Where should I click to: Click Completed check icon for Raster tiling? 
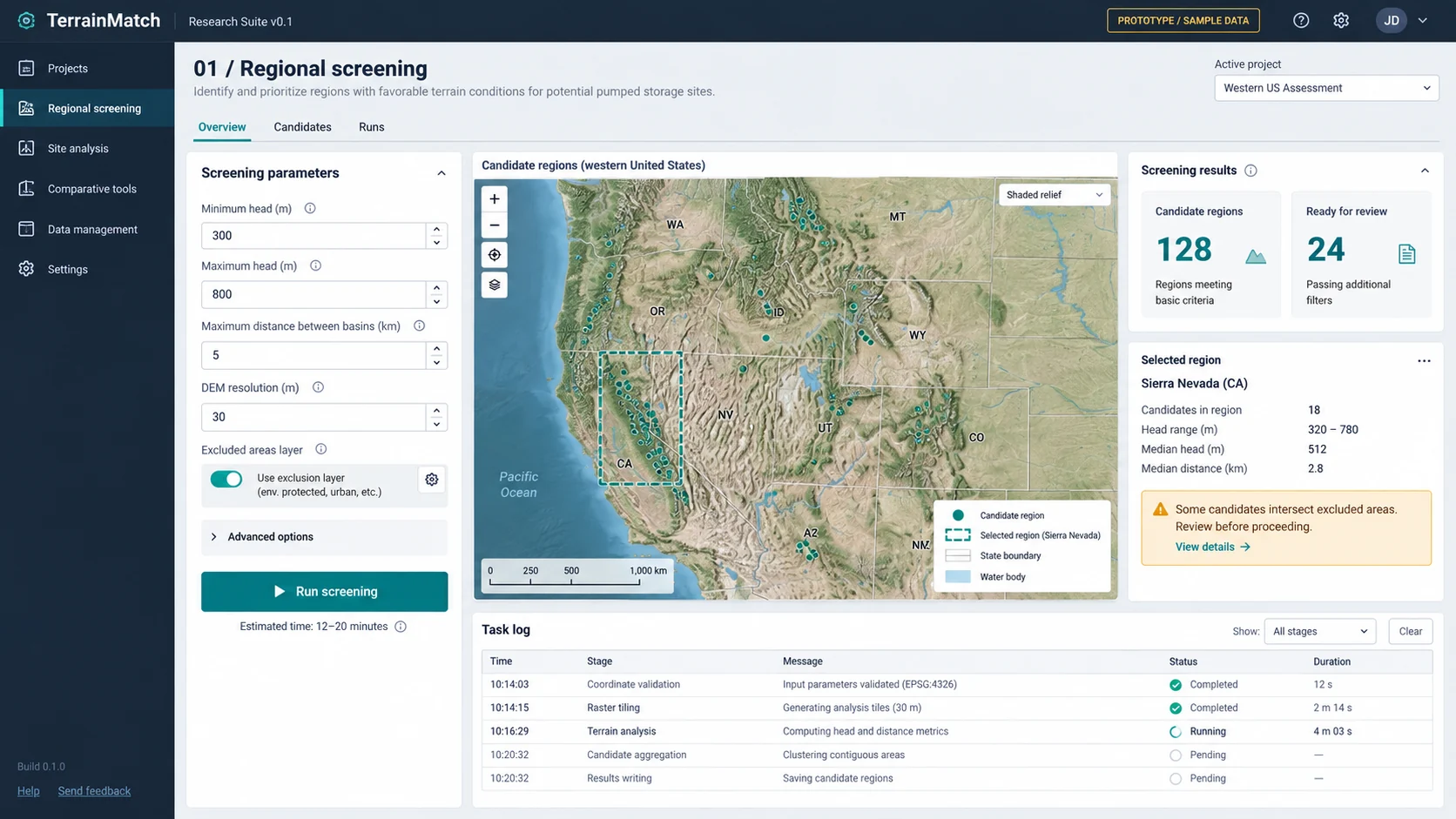pyautogui.click(x=1176, y=708)
